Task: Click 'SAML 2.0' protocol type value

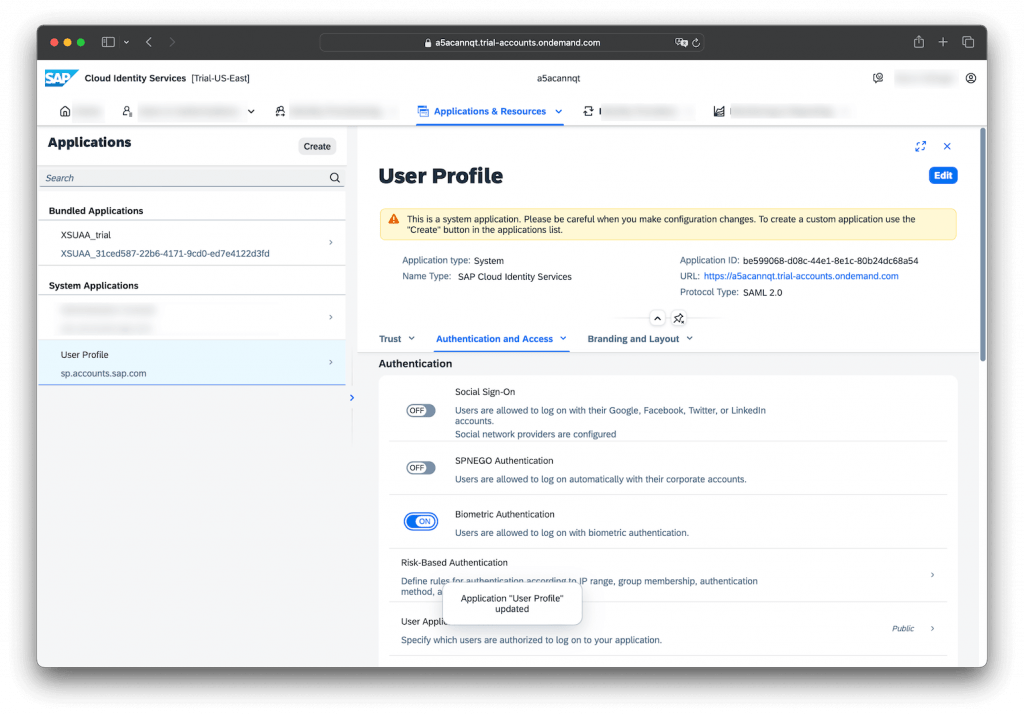Action: point(762,293)
